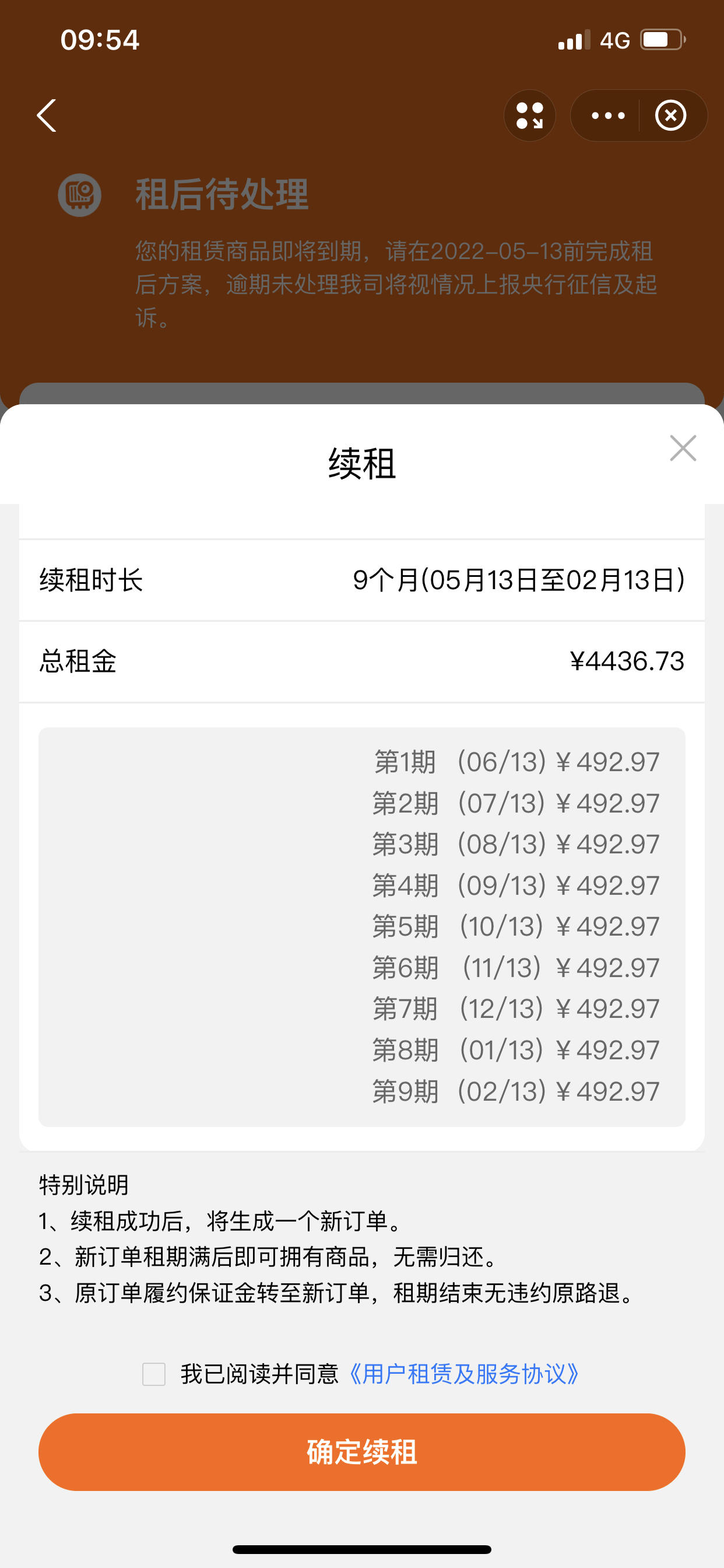Image resolution: width=724 pixels, height=1568 pixels.
Task: Confirm with the 确定续租 button
Action: pos(362,1452)
